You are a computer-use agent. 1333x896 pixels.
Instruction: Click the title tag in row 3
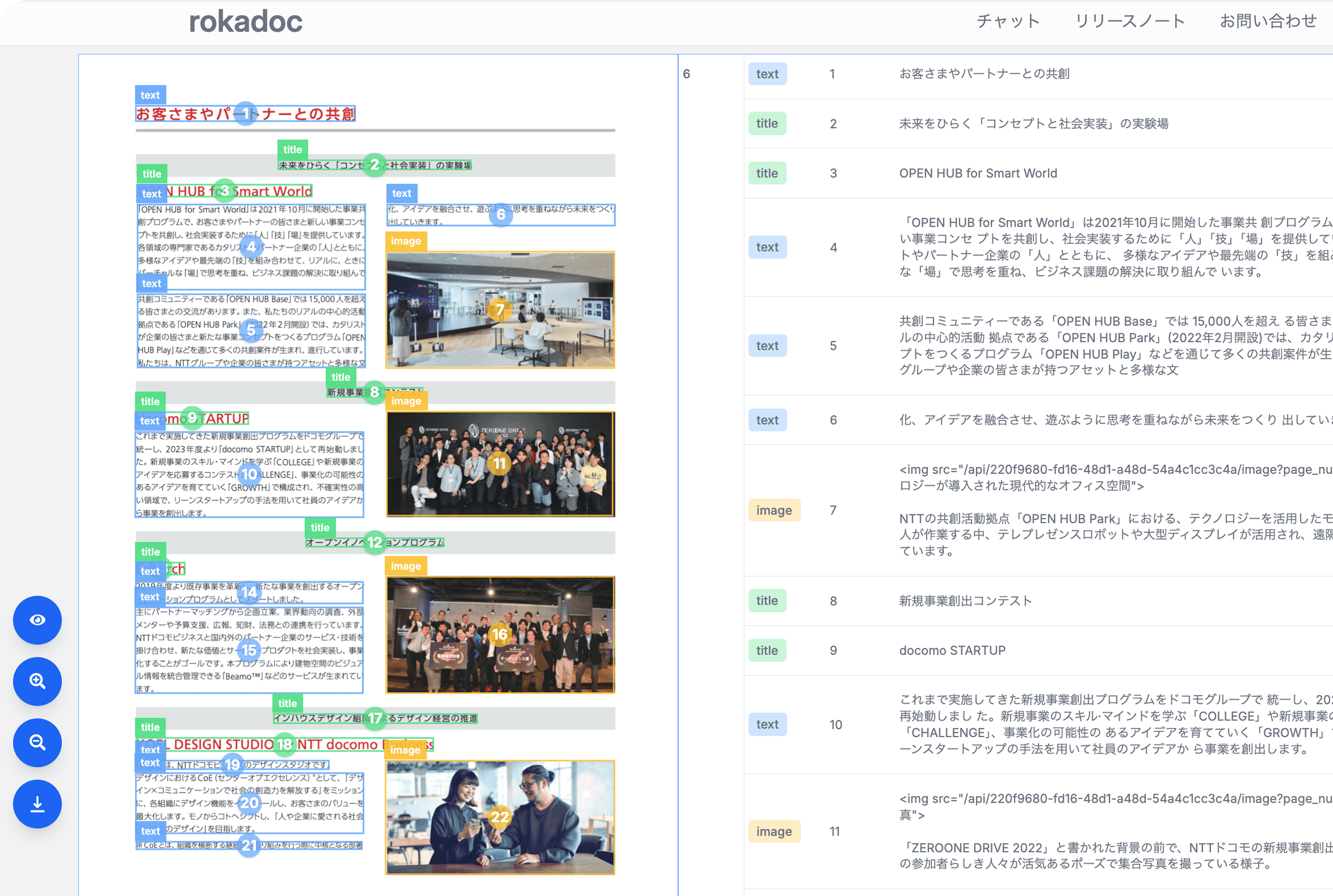tap(767, 173)
